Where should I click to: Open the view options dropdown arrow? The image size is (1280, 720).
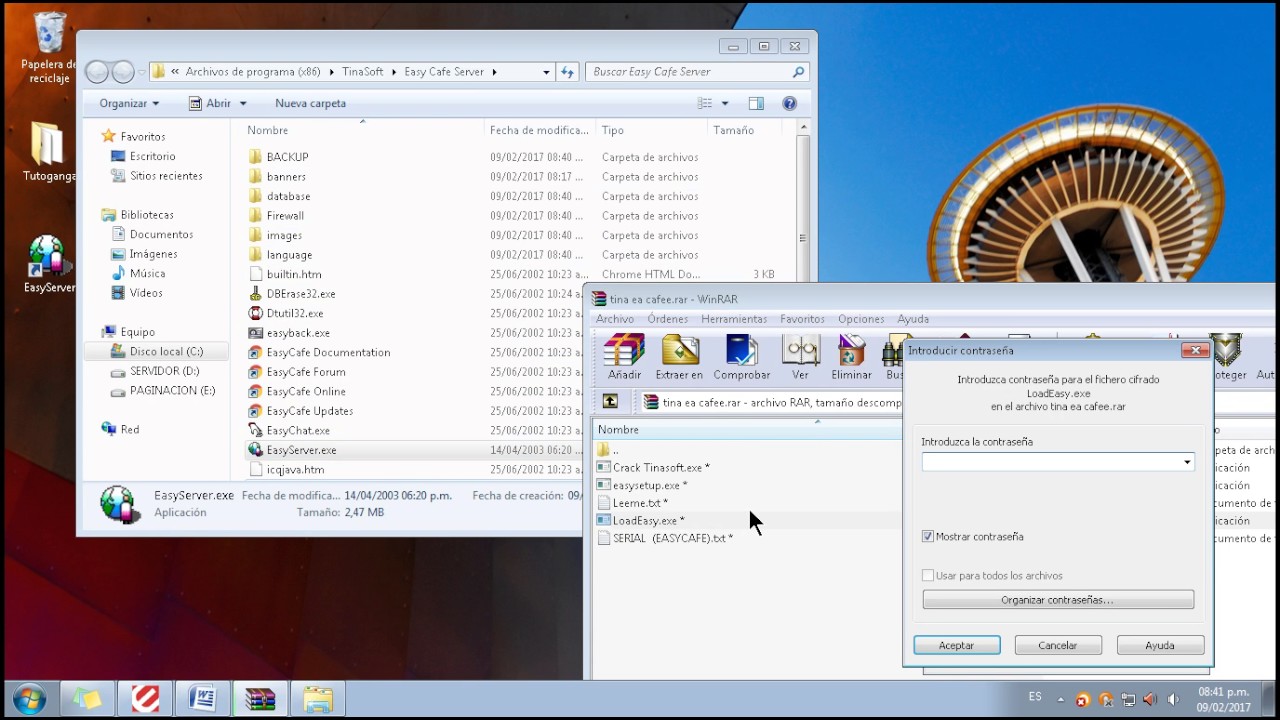pos(725,103)
